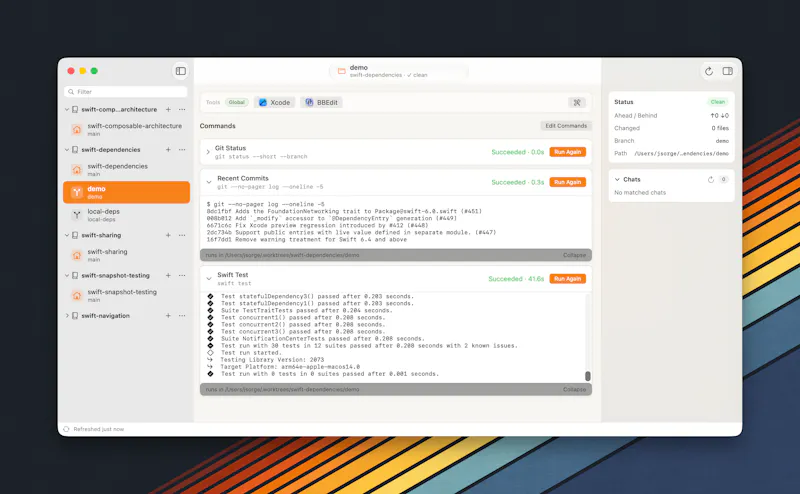This screenshot has height=494, width=800.
Task: Click the 'Succeeded · 41.6s' status text
Action: click(516, 279)
